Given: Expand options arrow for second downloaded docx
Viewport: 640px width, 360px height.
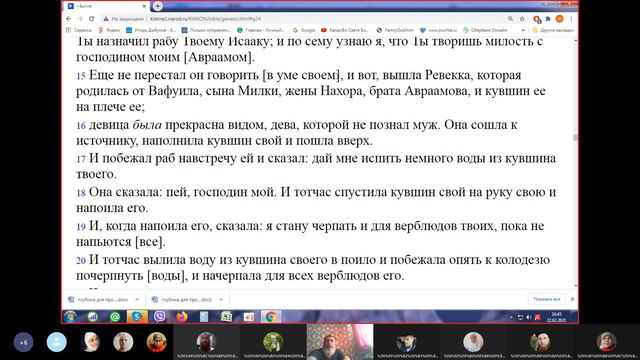Looking at the screenshot, I should (x=221, y=300).
